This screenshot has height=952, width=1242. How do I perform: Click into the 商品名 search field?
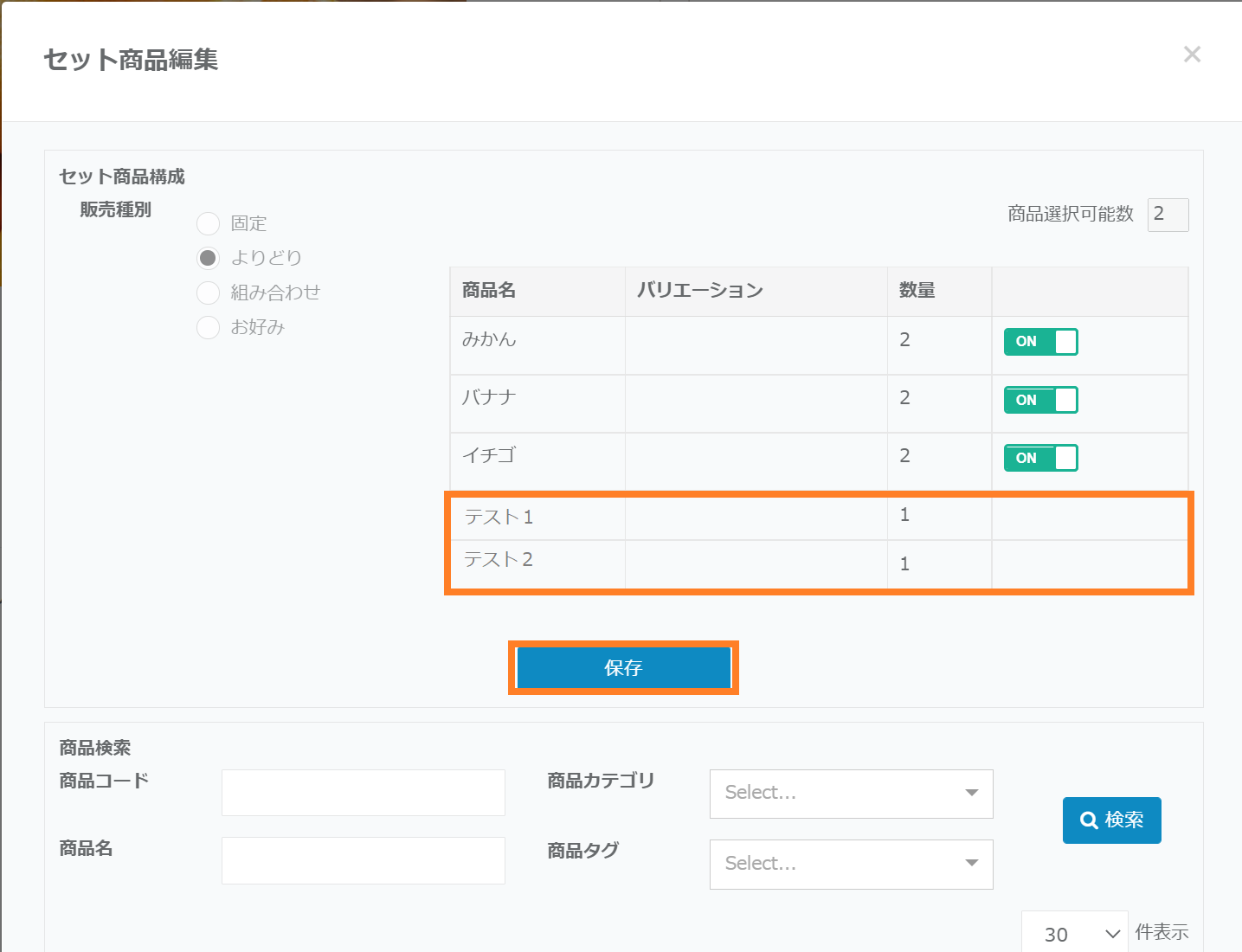363,860
